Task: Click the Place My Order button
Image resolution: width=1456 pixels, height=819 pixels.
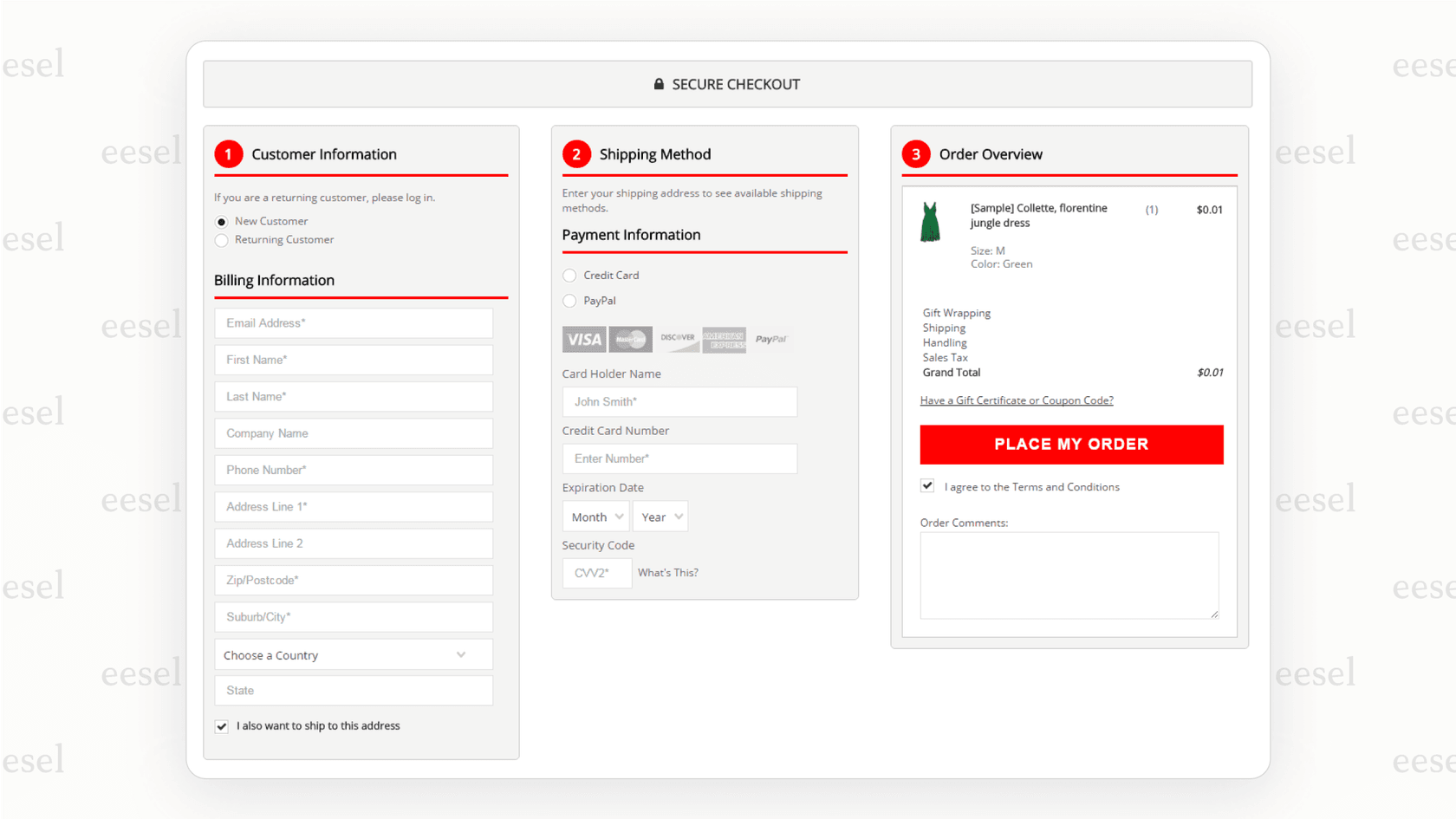Action: pos(1071,444)
